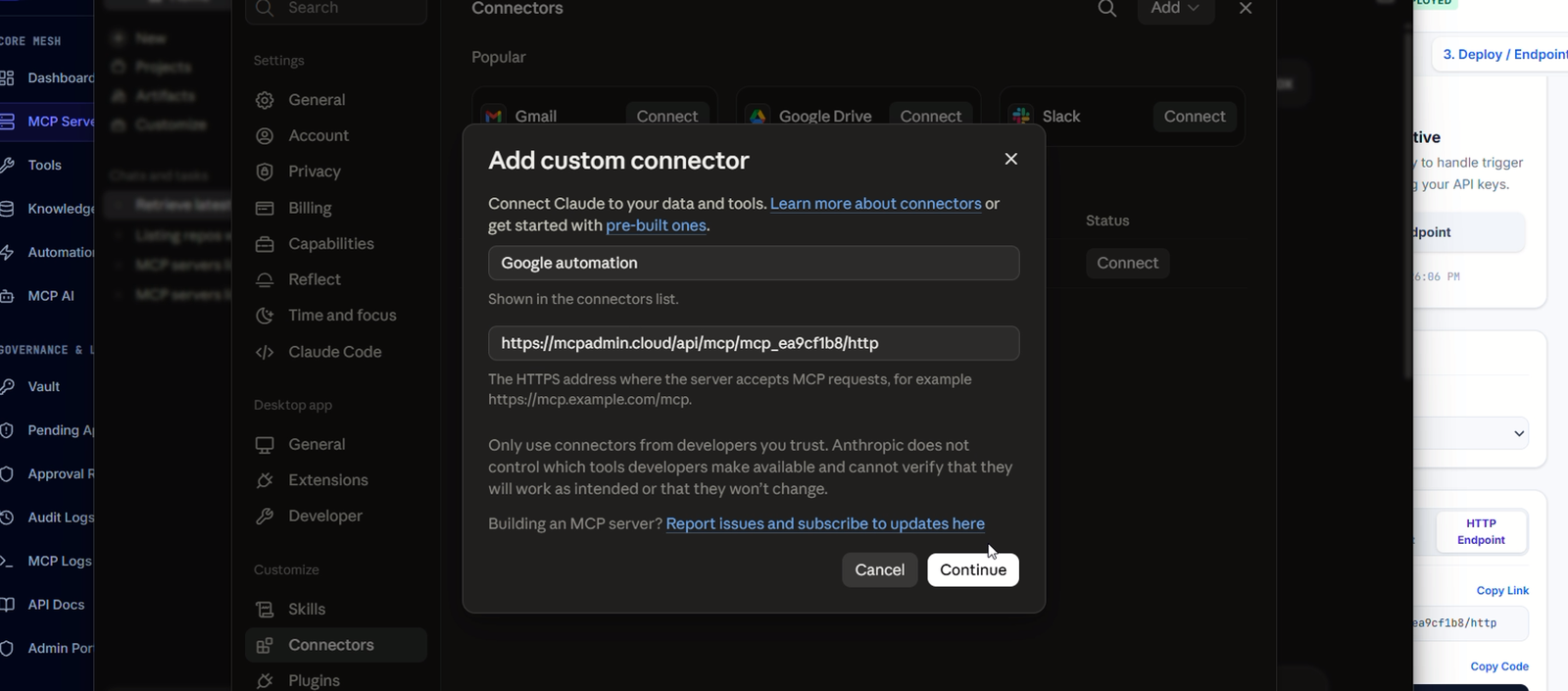
Task: Open Automation in Core Mesh sidebar
Action: (x=47, y=252)
